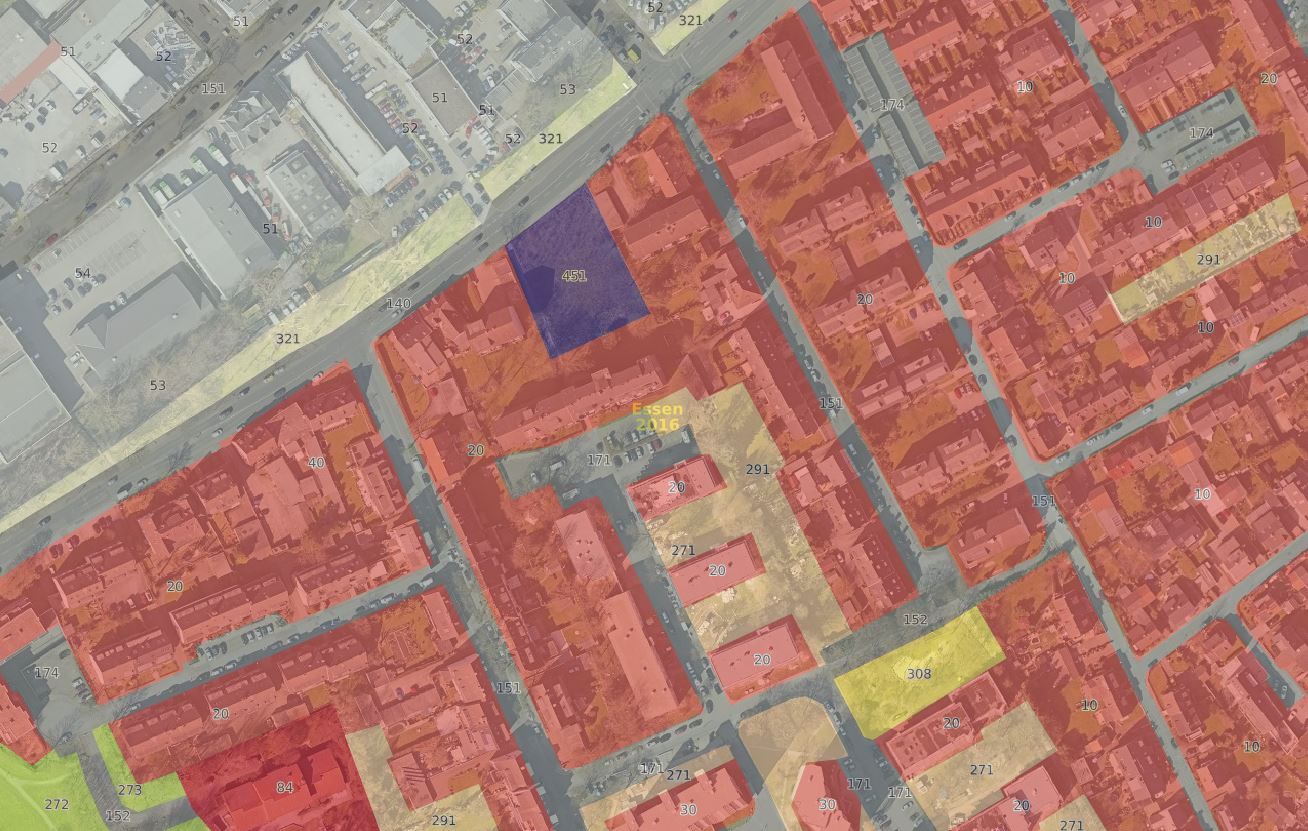This screenshot has height=831, width=1308.
Task: Click the blue parcel labeled 451
Action: pyautogui.click(x=574, y=276)
